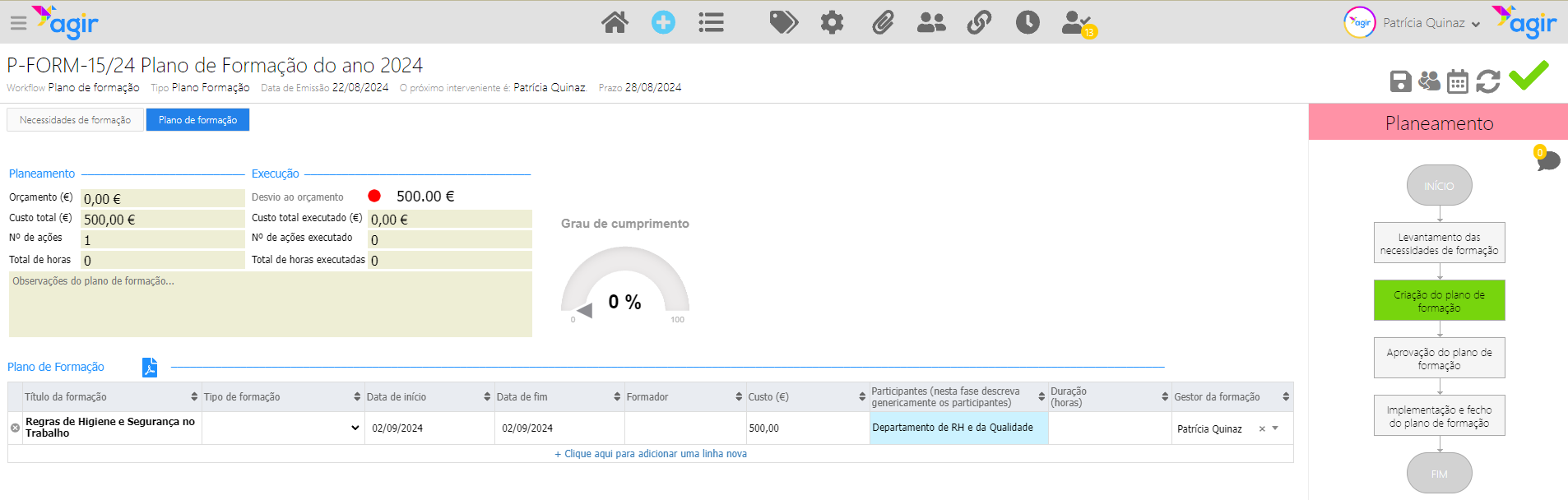1568x500 pixels.
Task: Sort by Data de início column
Action: click(487, 396)
